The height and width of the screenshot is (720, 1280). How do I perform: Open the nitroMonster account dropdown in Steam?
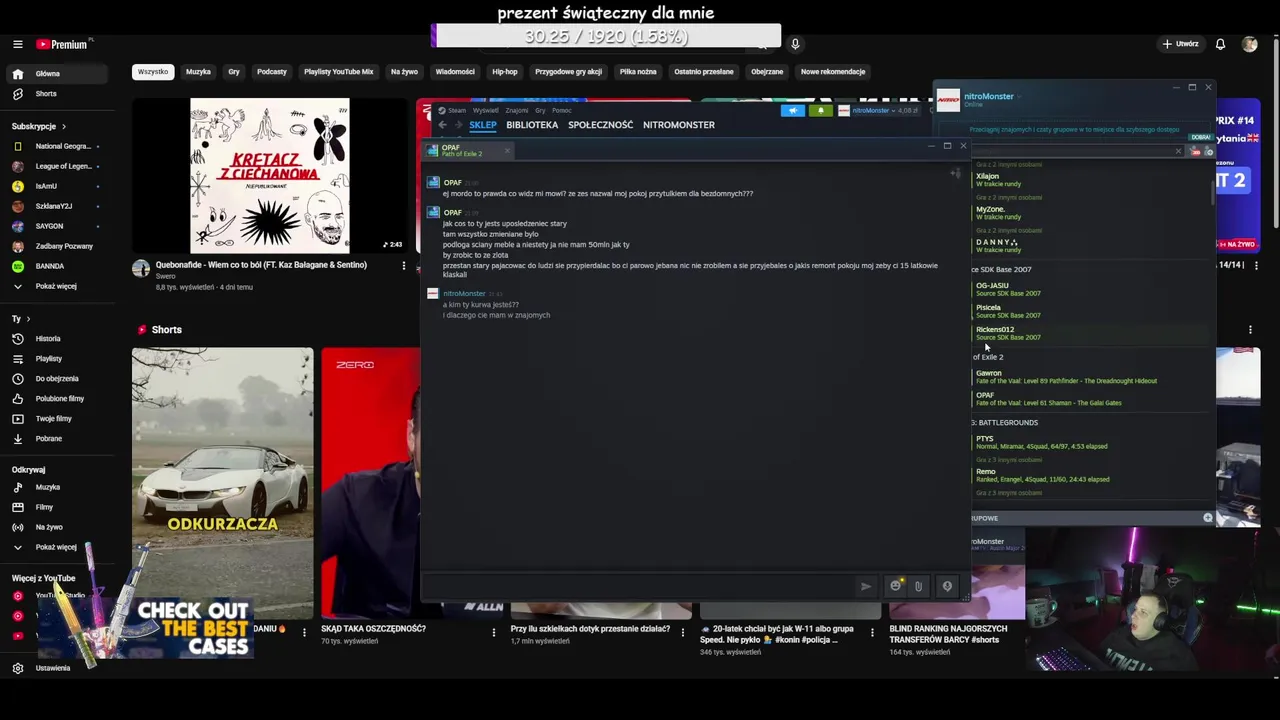tap(874, 110)
